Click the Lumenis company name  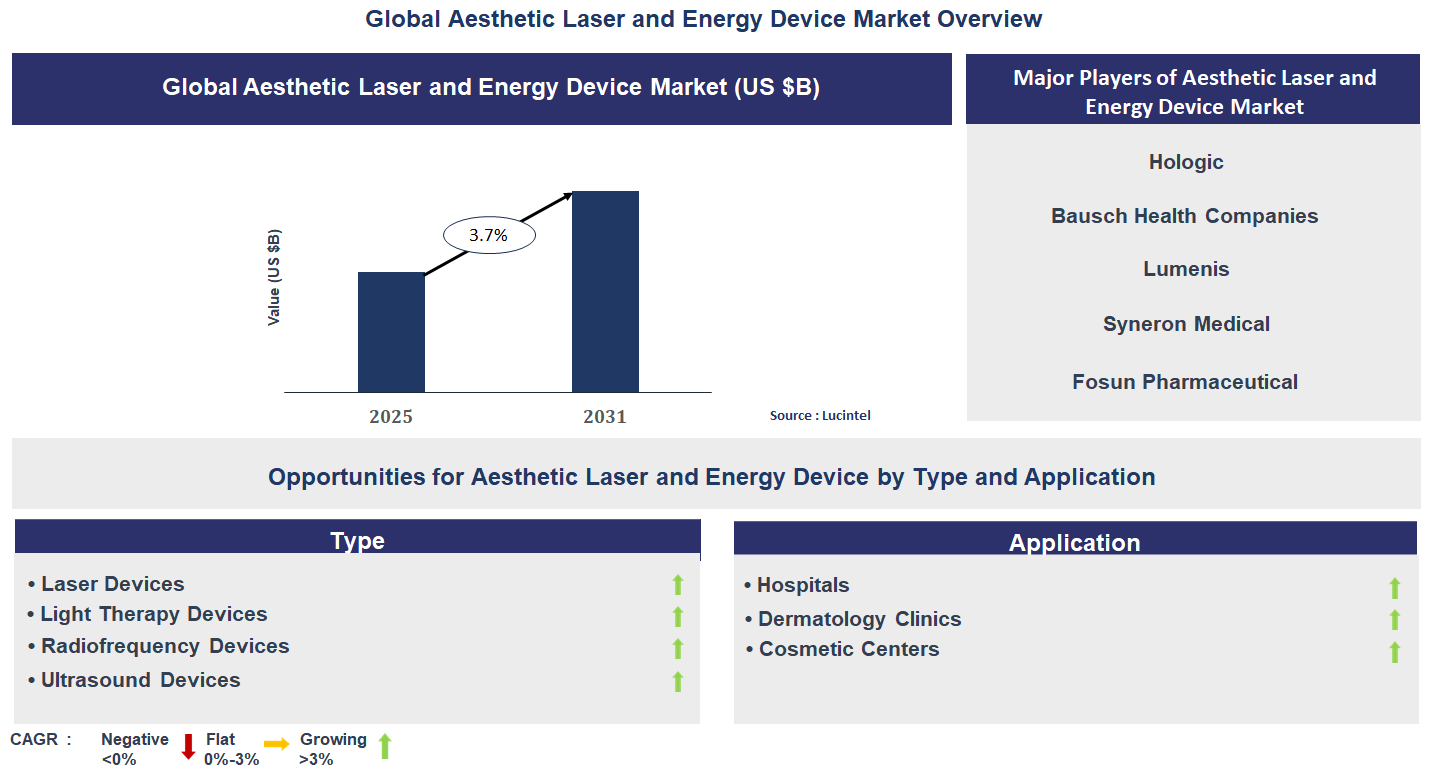pyautogui.click(x=1185, y=268)
